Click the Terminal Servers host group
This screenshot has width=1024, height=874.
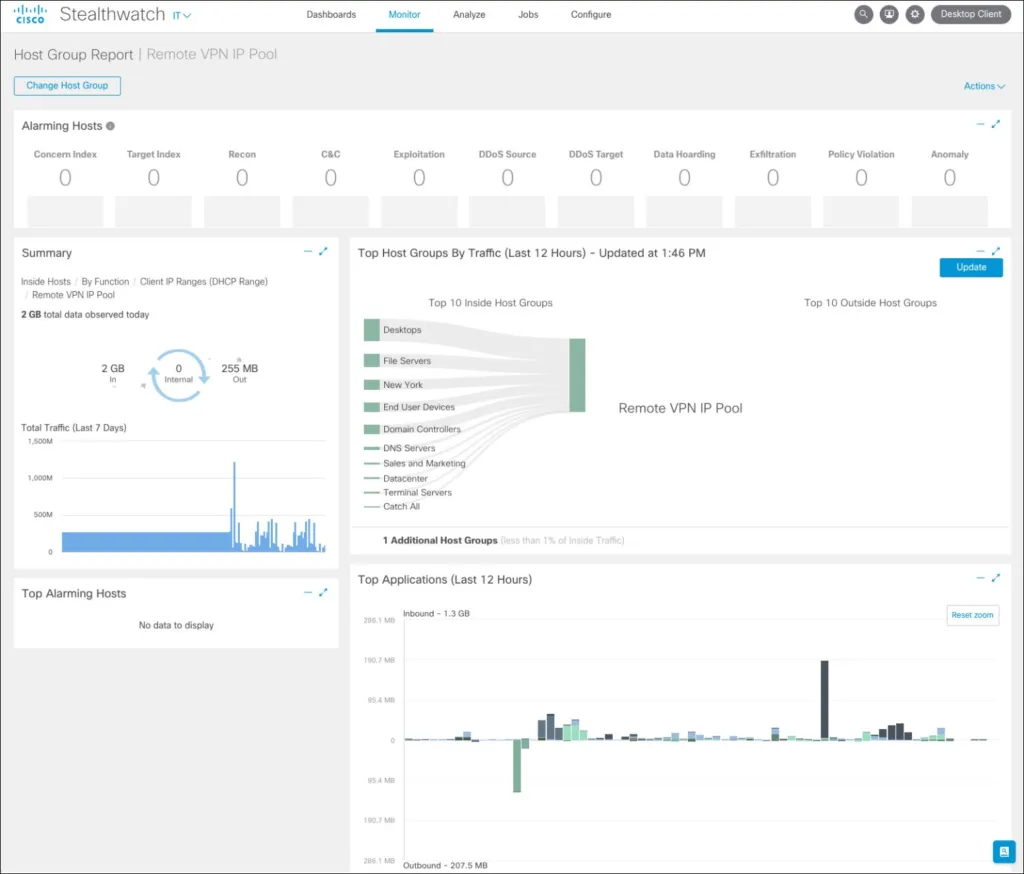point(417,493)
